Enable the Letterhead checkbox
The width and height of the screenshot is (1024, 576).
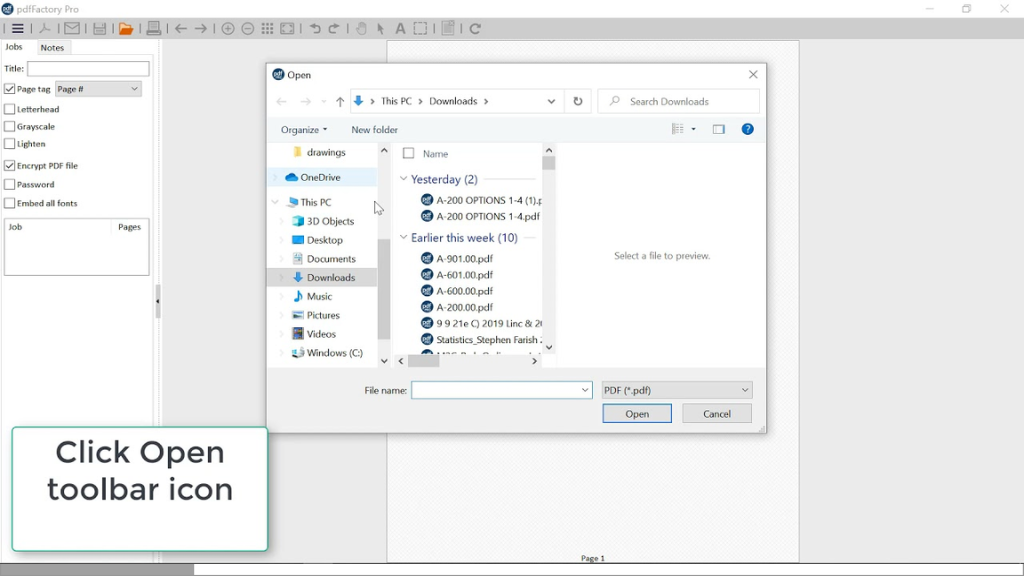(x=10, y=109)
